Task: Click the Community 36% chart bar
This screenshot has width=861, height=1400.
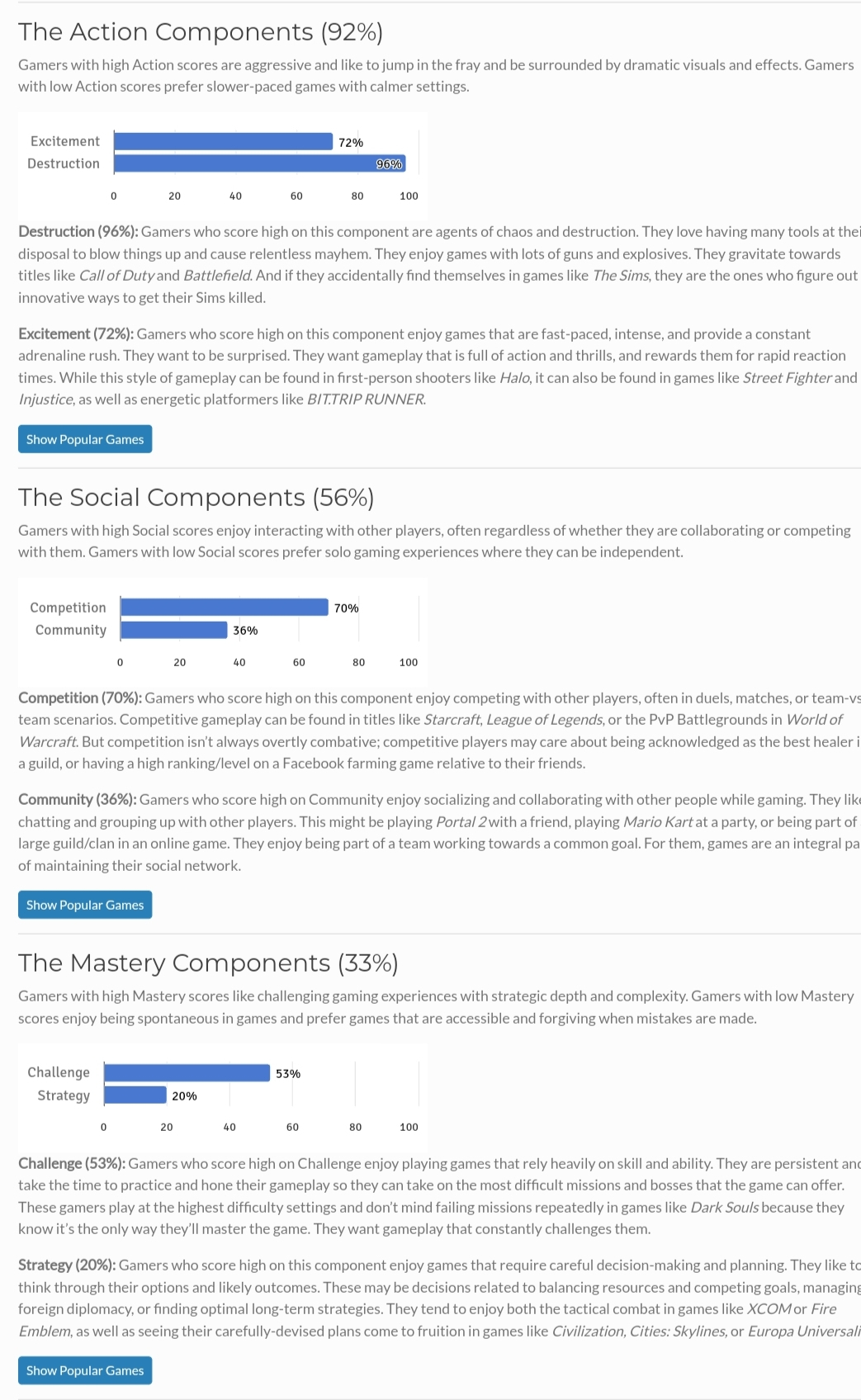Action: (x=174, y=630)
